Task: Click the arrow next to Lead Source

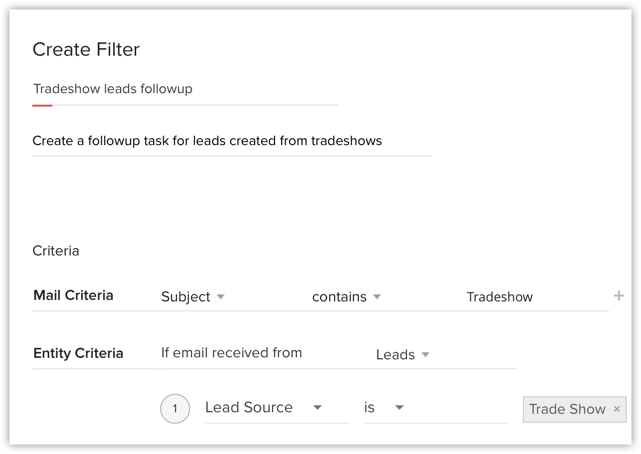Action: coord(317,408)
